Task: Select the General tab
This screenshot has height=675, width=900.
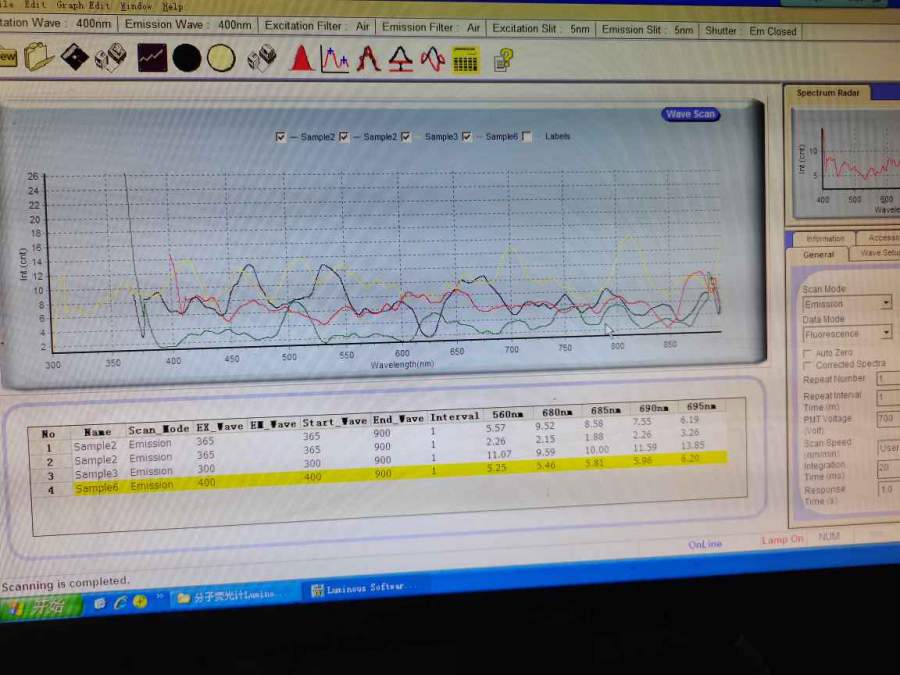Action: [x=818, y=254]
